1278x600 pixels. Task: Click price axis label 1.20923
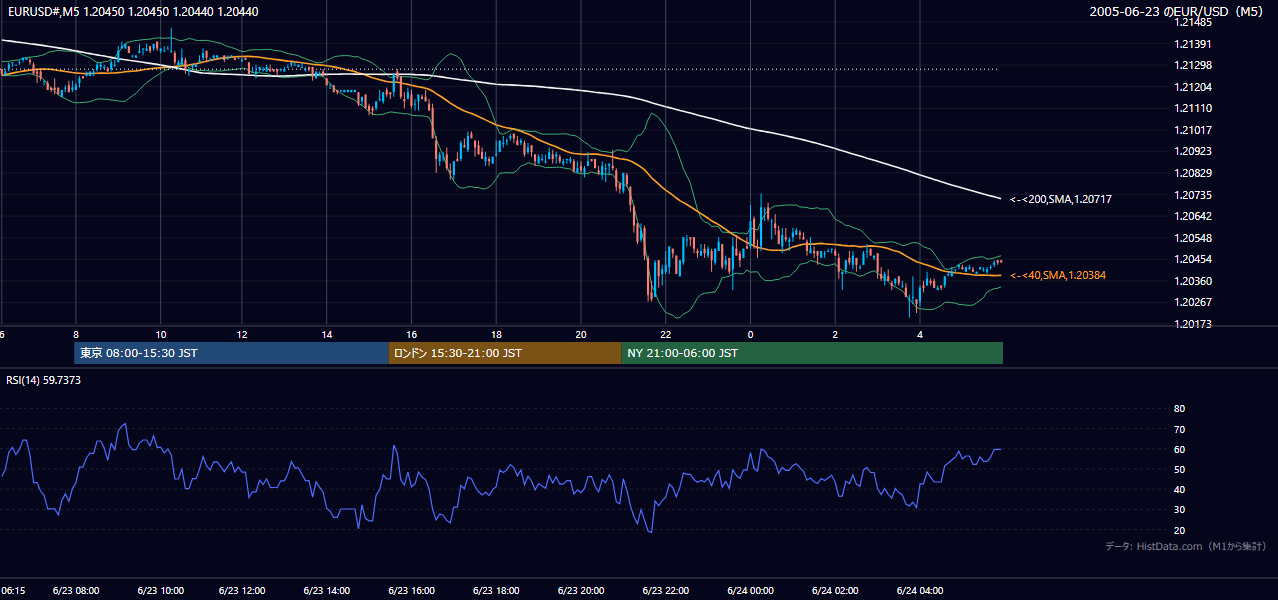point(1192,151)
